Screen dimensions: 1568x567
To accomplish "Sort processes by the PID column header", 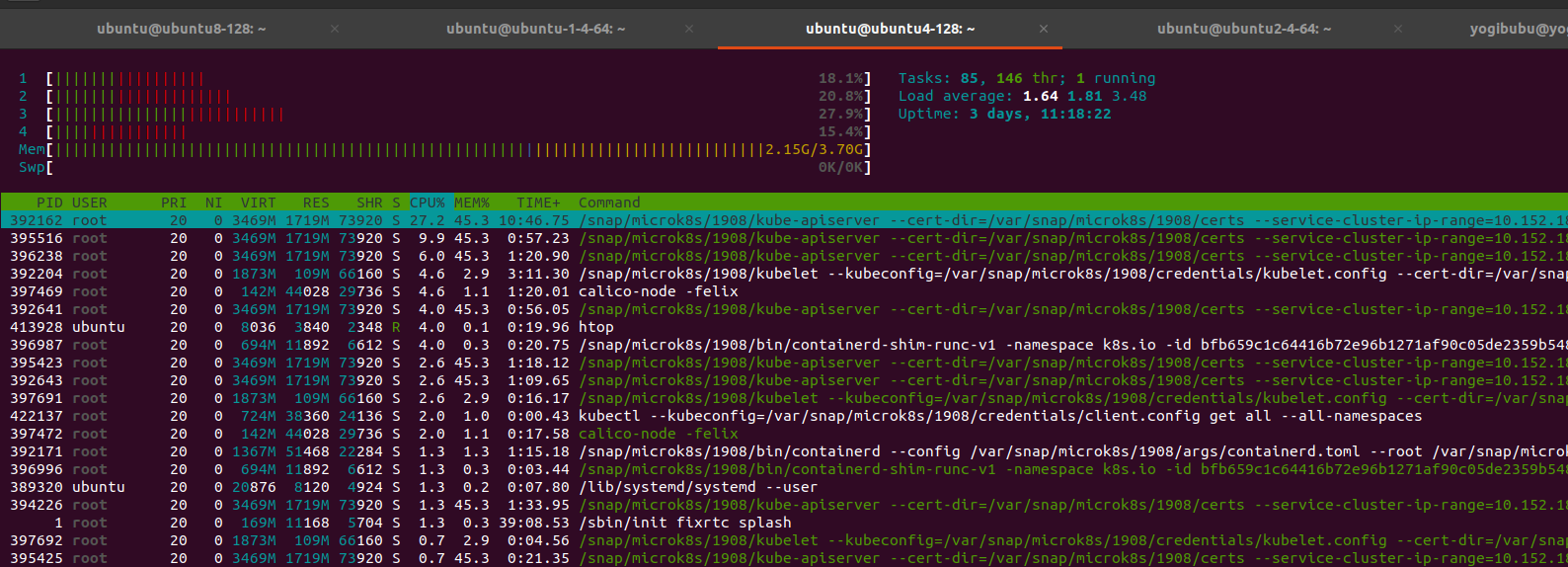I will click(49, 202).
